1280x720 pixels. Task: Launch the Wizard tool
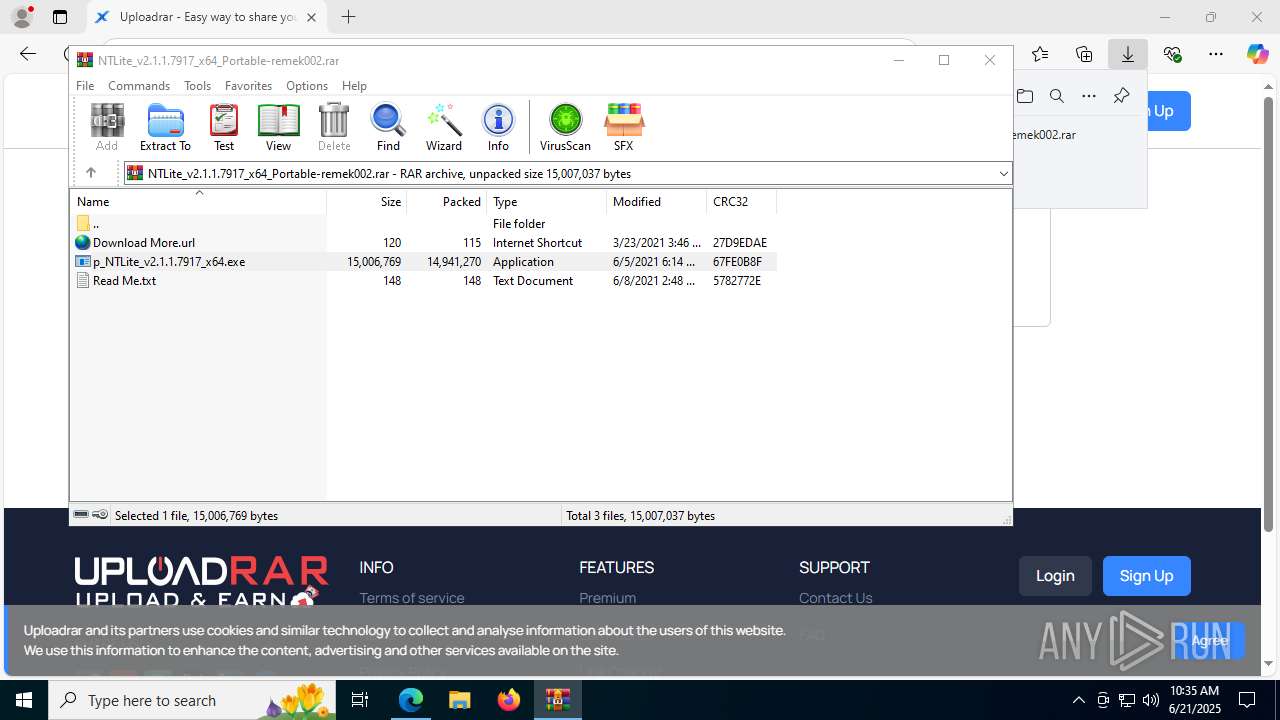coord(444,127)
